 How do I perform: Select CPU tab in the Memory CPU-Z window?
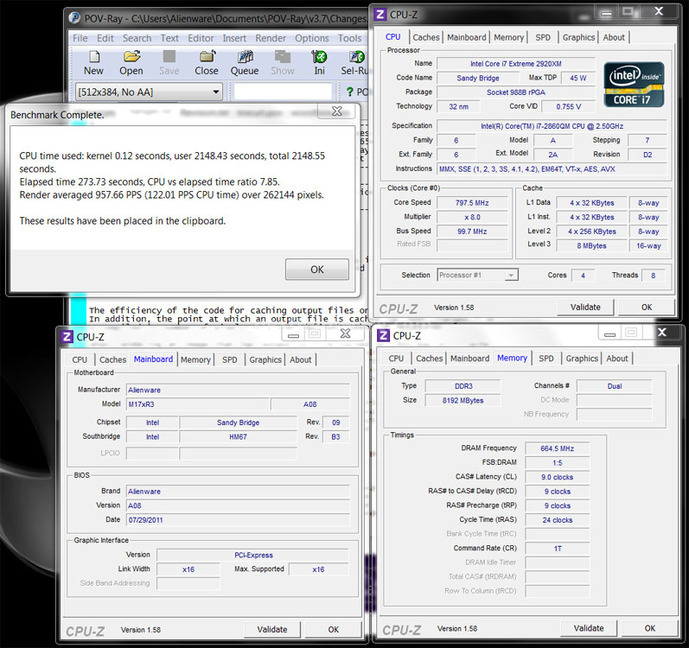(396, 358)
